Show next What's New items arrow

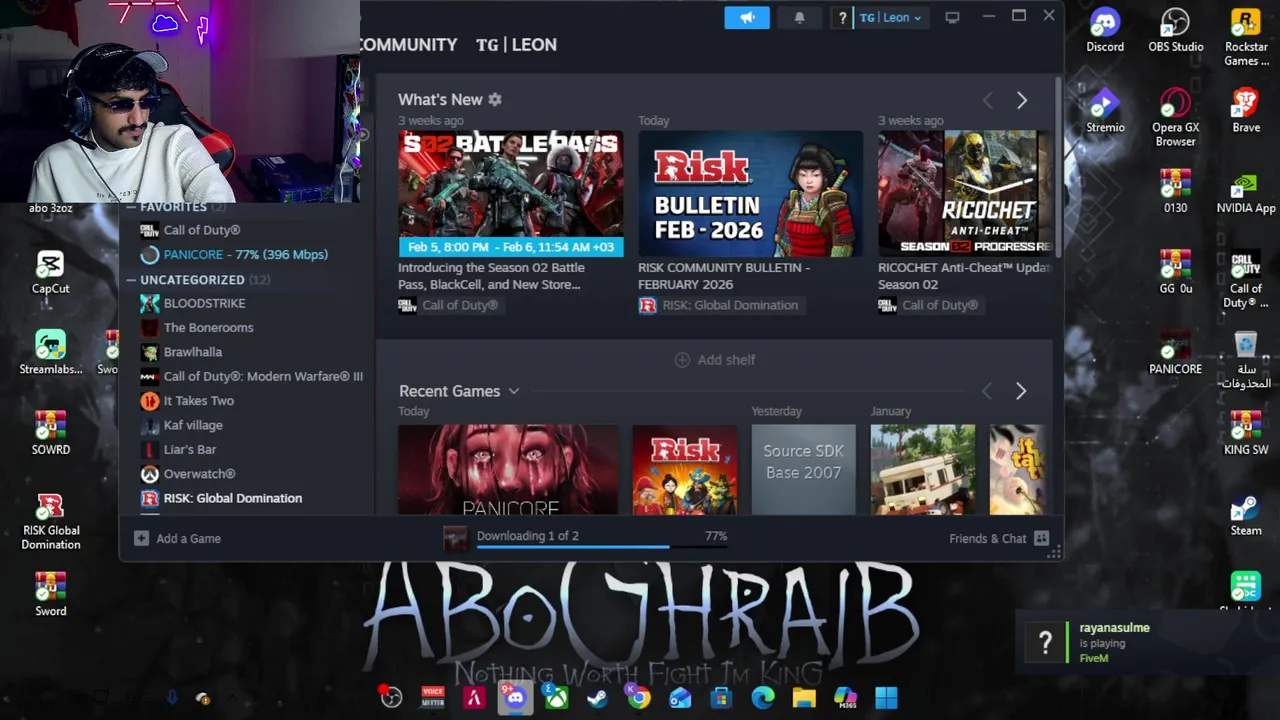1021,100
